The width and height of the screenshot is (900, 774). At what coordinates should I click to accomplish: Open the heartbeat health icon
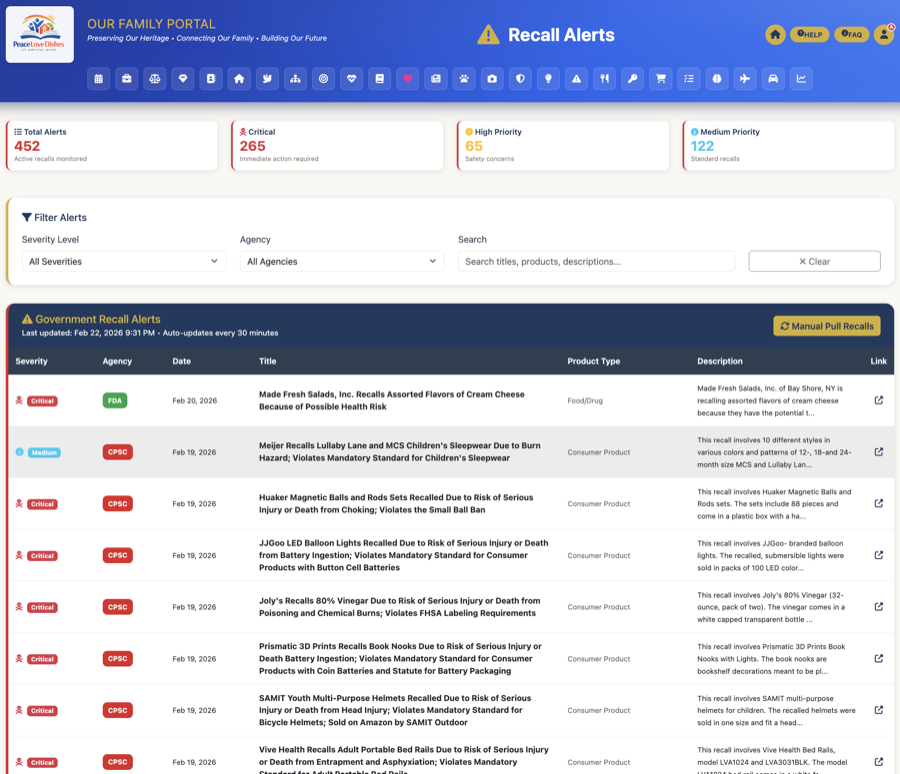coord(352,79)
